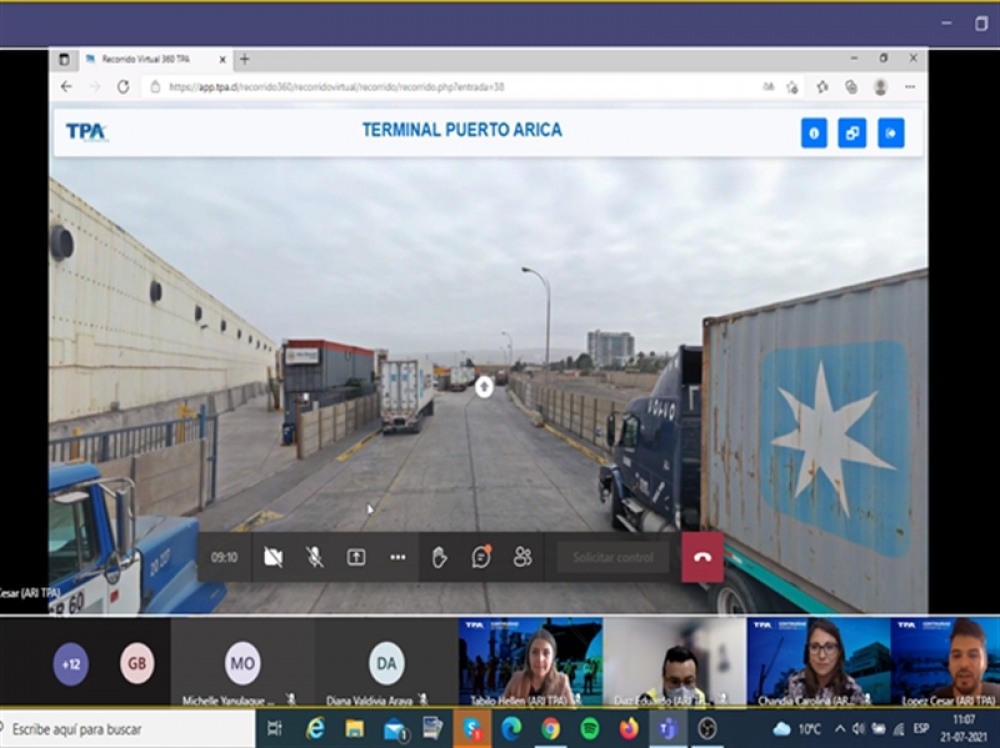Open File Explorer from the taskbar
Viewport: 1000px width, 748px height.
354,728
